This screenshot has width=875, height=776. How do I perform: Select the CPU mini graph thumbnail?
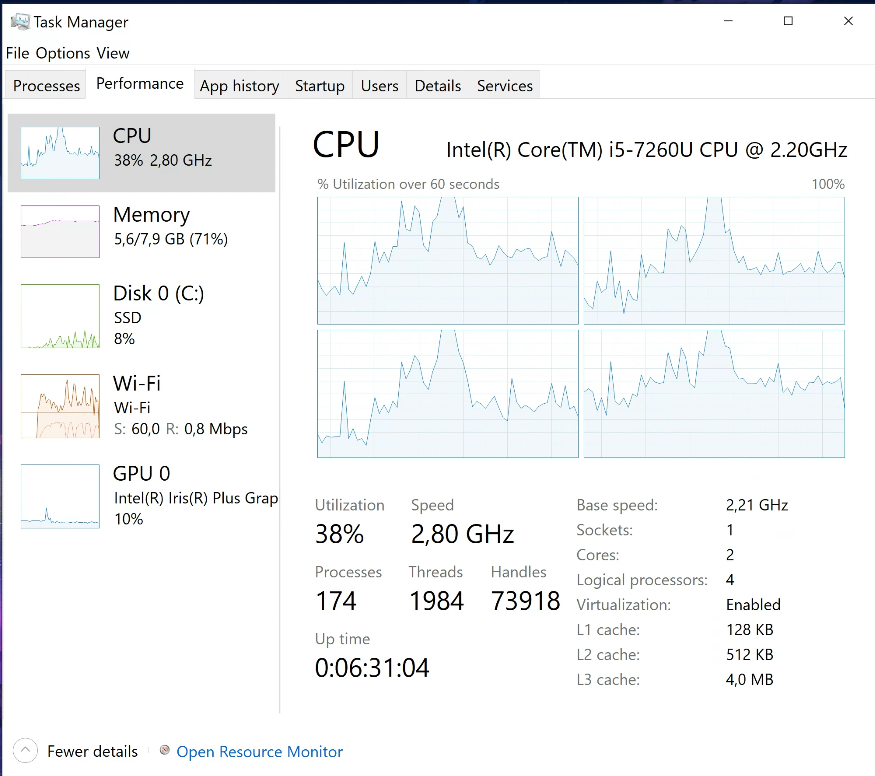coord(60,153)
